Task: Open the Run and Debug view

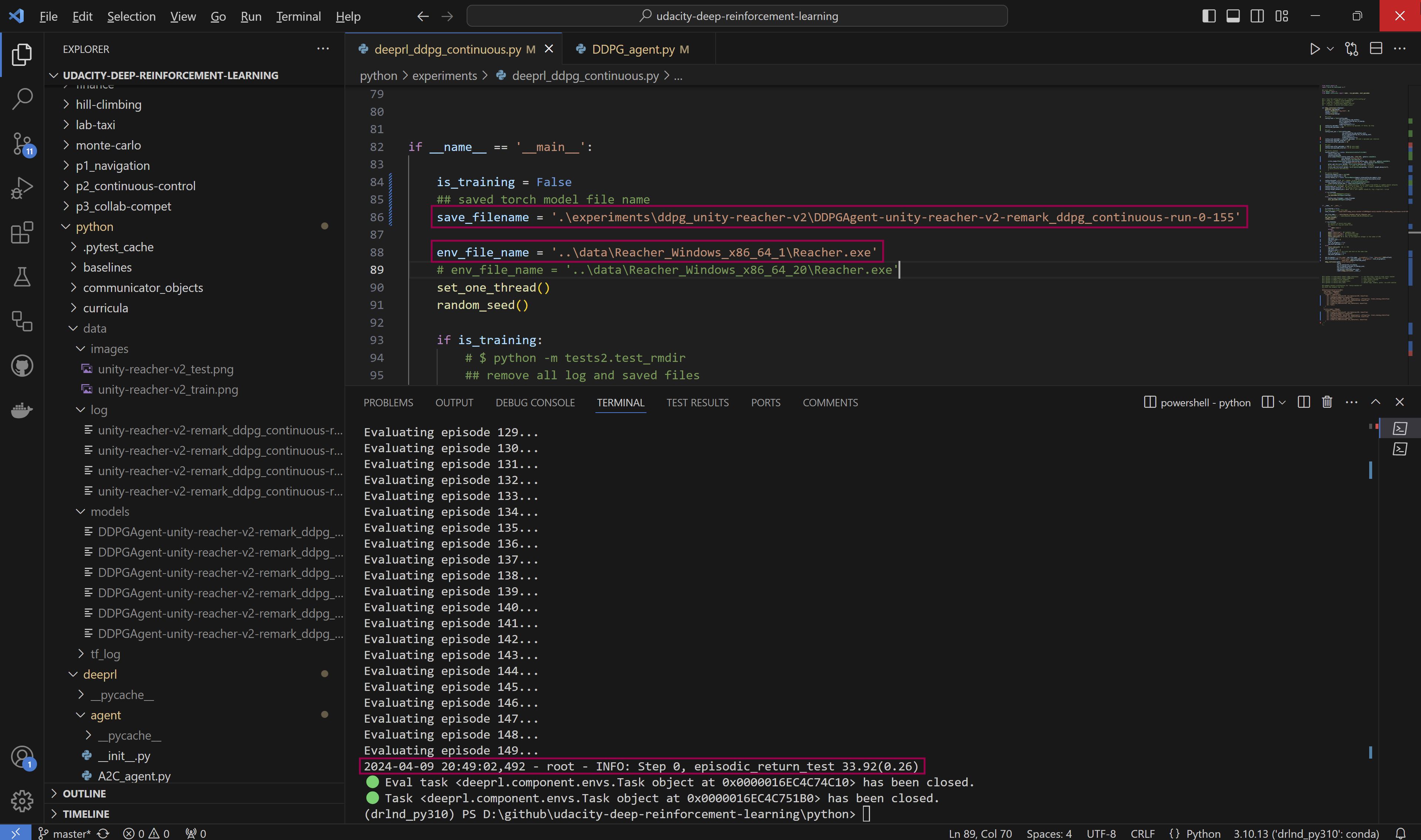Action: [22, 188]
